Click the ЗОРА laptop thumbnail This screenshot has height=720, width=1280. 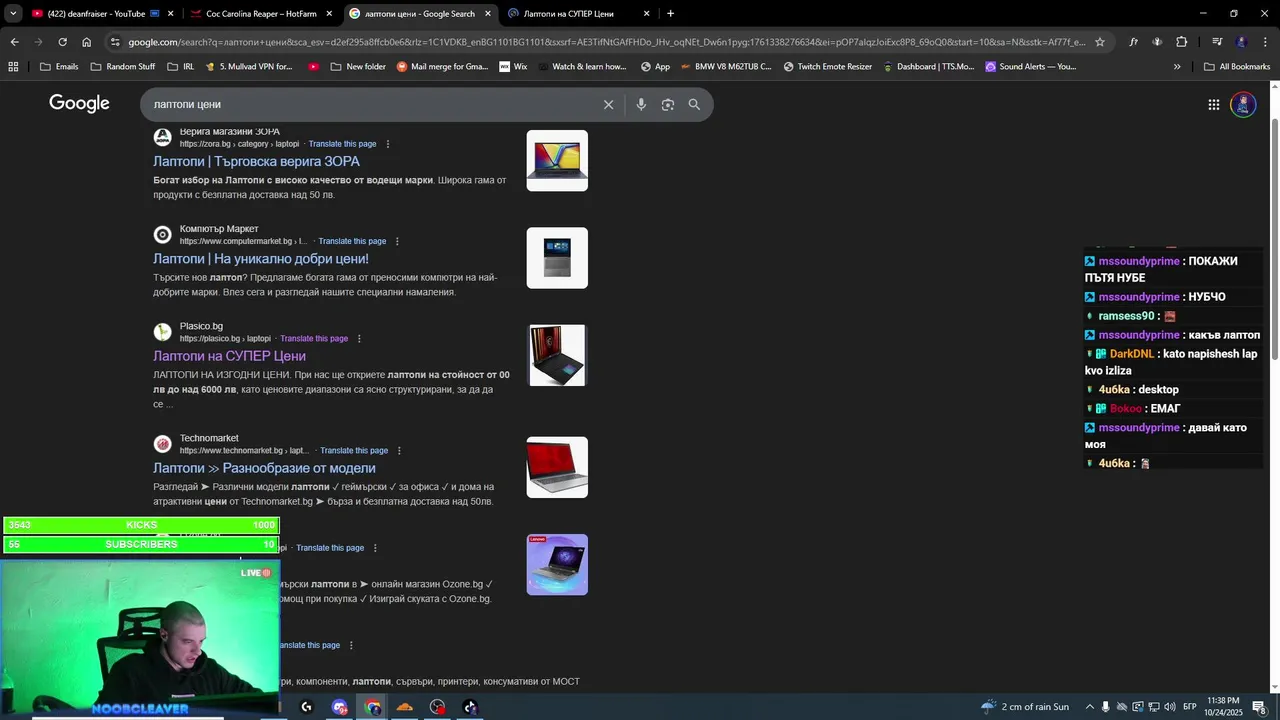click(557, 160)
